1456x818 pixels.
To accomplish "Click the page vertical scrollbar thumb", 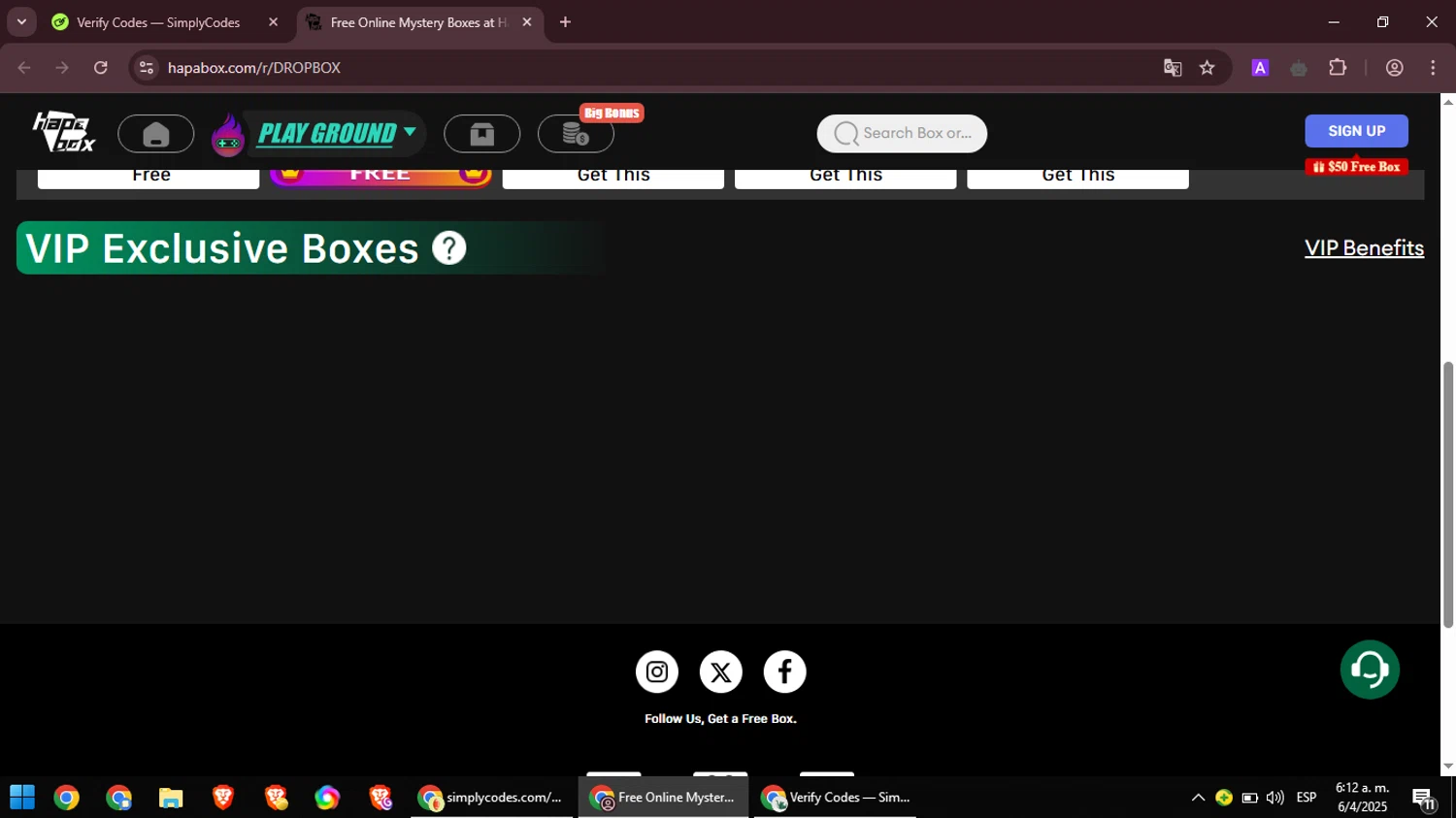I will 1448,495.
